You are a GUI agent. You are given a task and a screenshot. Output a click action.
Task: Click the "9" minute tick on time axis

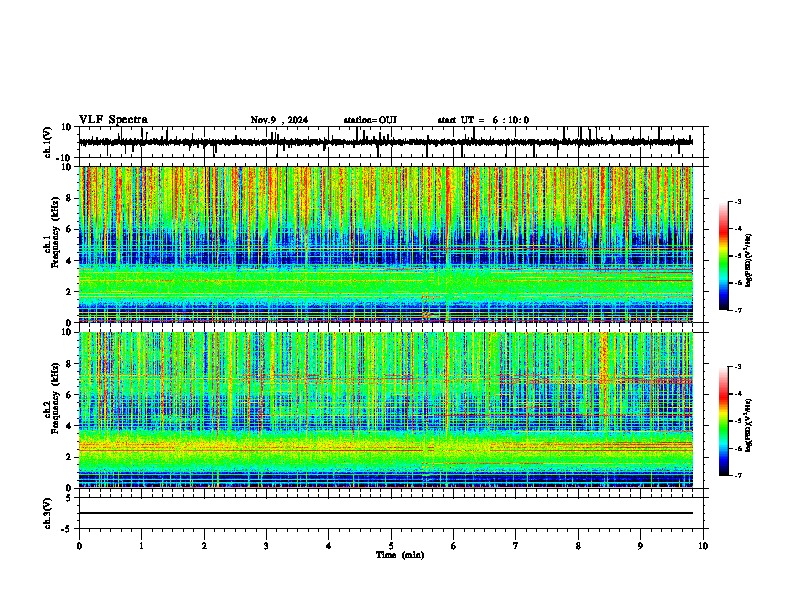pyautogui.click(x=640, y=546)
